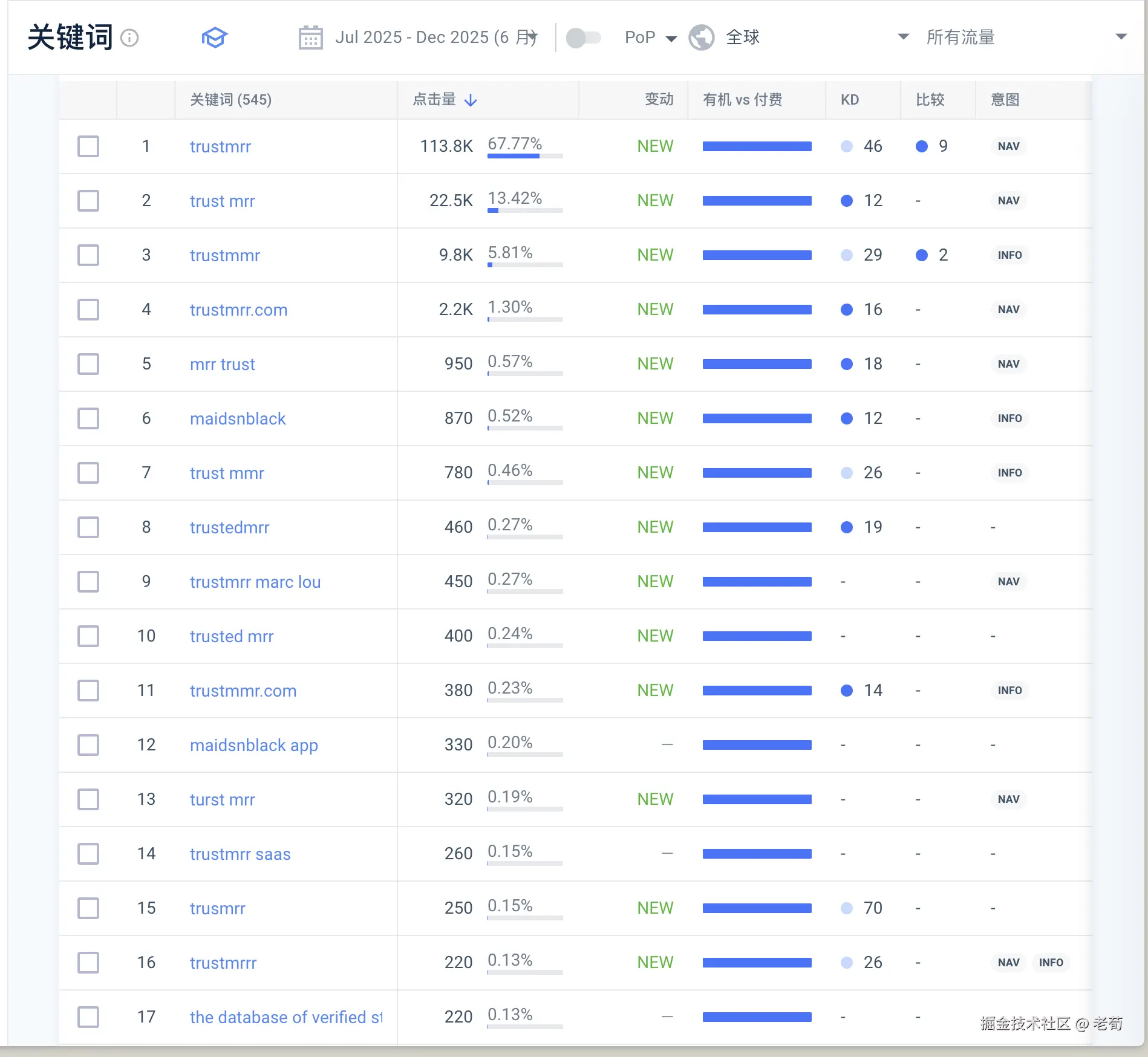Expand the PoP dropdown
Screen dimensions: 1148x1057
(x=650, y=37)
